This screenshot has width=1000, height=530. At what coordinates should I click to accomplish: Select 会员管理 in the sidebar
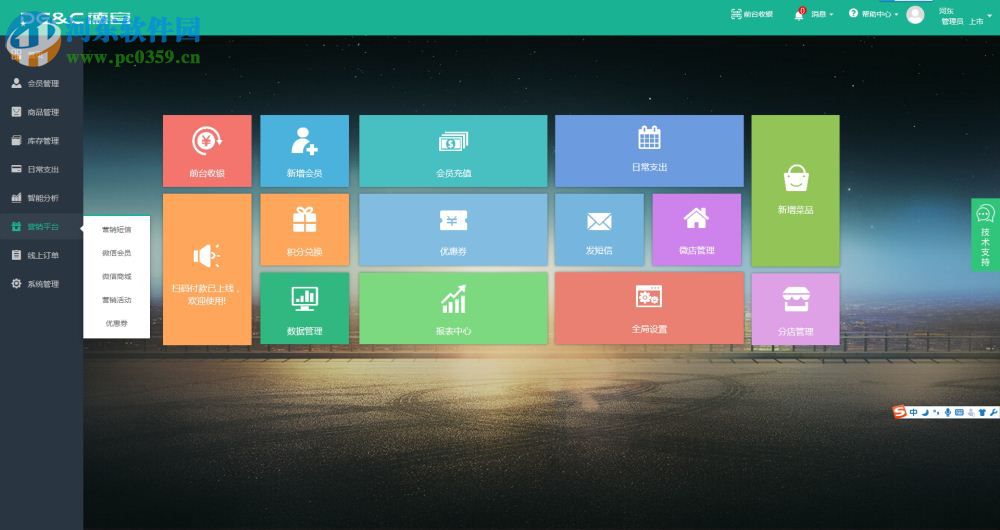tap(41, 83)
